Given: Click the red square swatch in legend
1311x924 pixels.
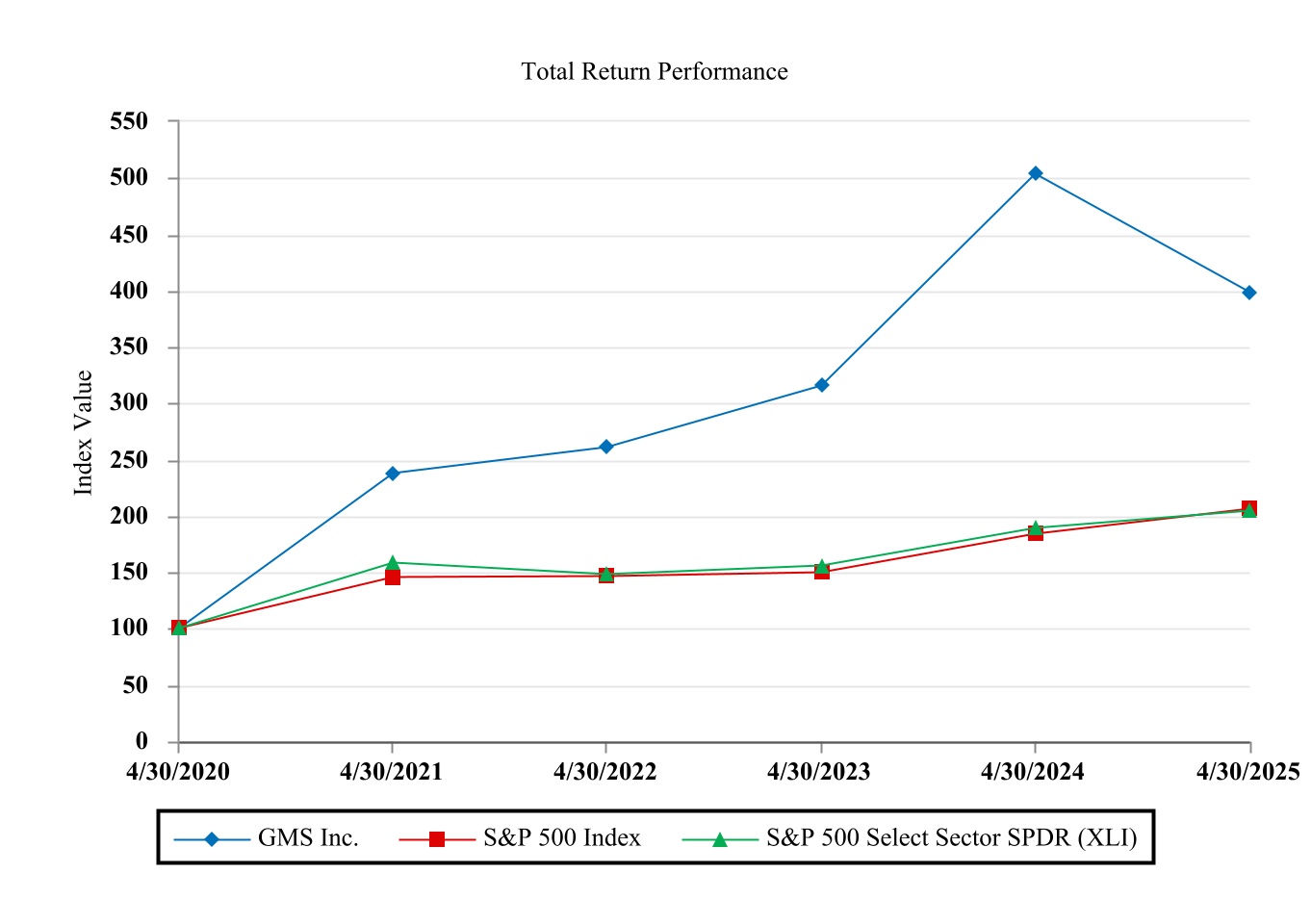Looking at the screenshot, I should (x=437, y=839).
